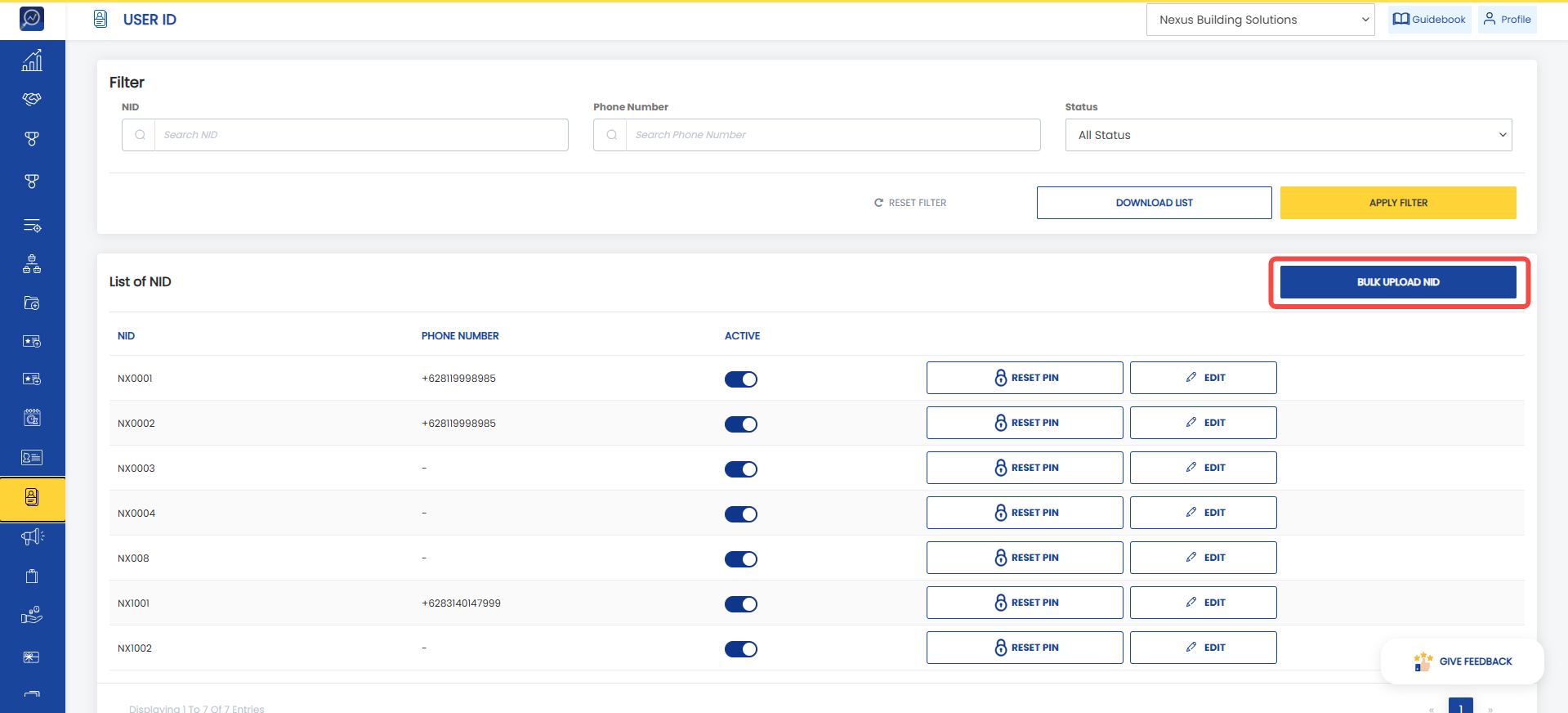Screen dimensions: 1568x713
Task: Click the NID column header
Action: [x=127, y=336]
